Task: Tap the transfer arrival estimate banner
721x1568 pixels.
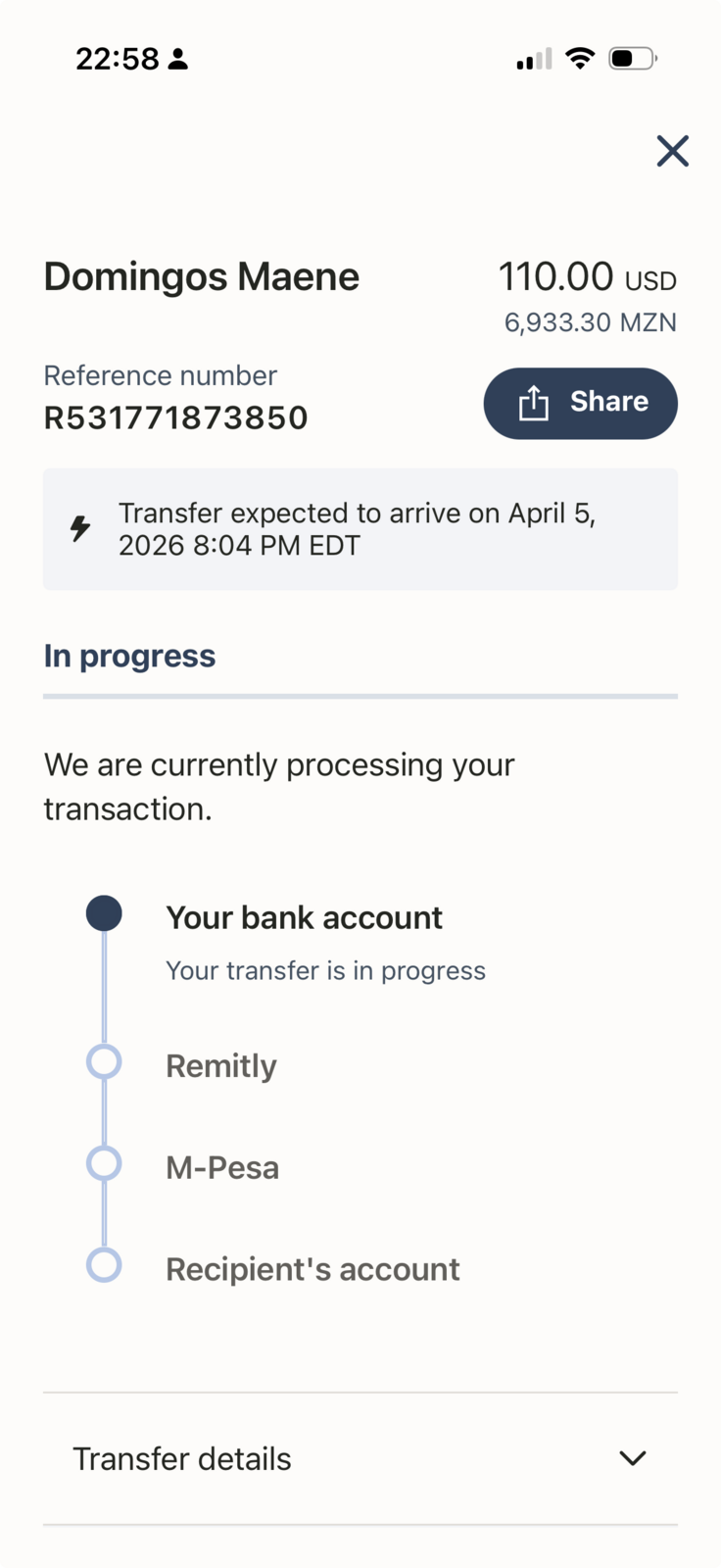Action: coord(360,529)
